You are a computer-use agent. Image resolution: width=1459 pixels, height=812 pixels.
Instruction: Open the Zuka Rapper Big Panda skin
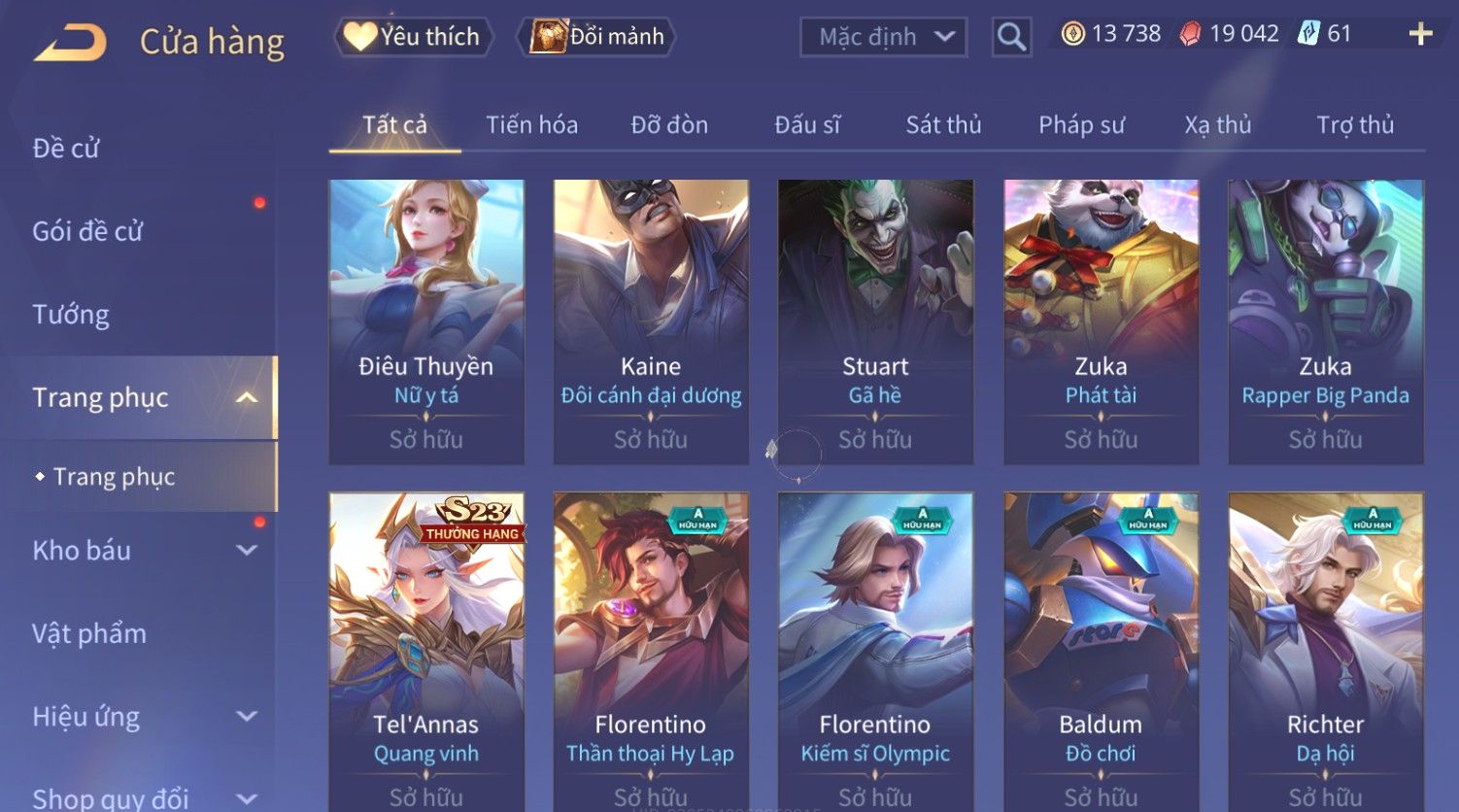tap(1325, 321)
